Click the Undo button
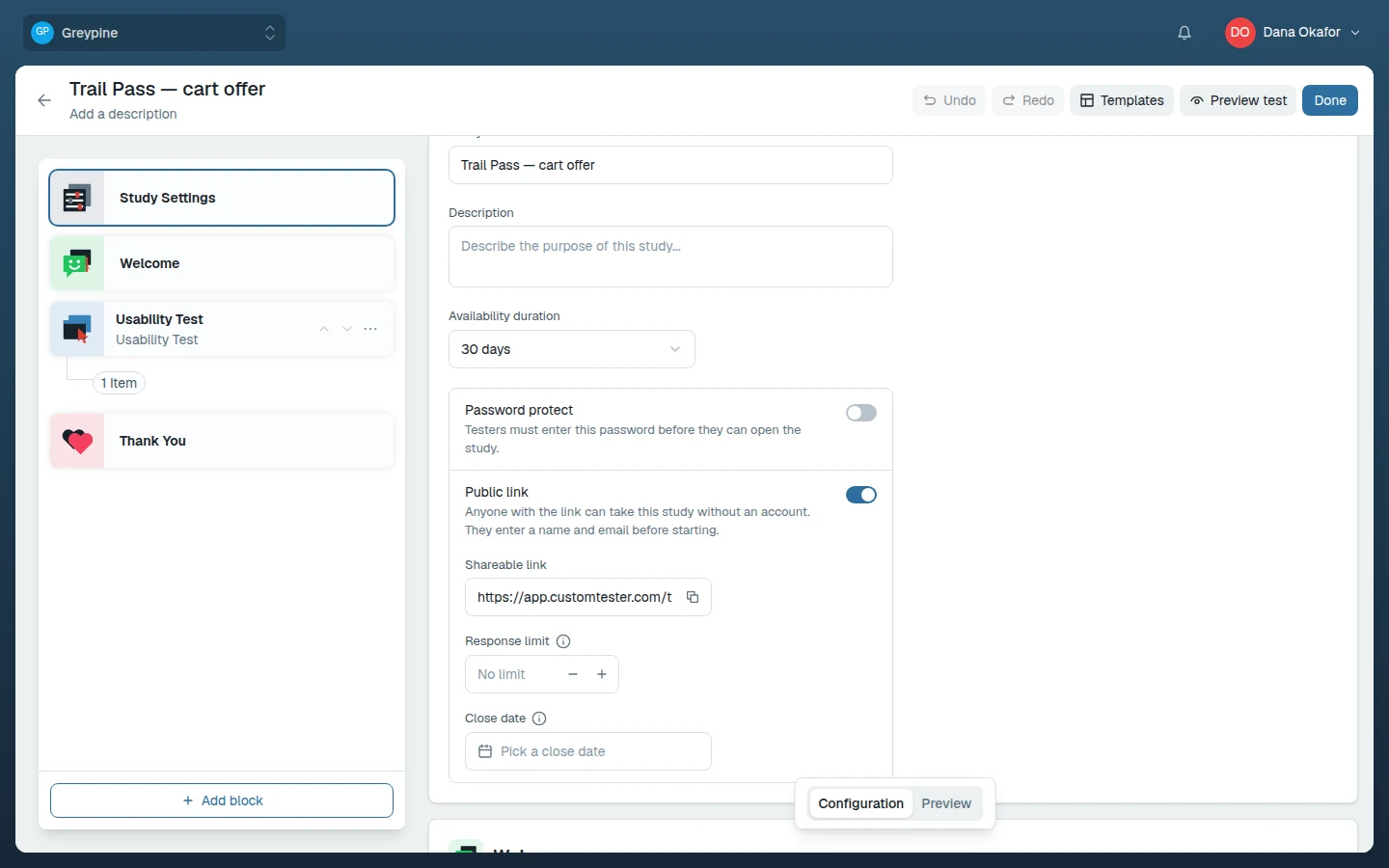 coord(949,100)
